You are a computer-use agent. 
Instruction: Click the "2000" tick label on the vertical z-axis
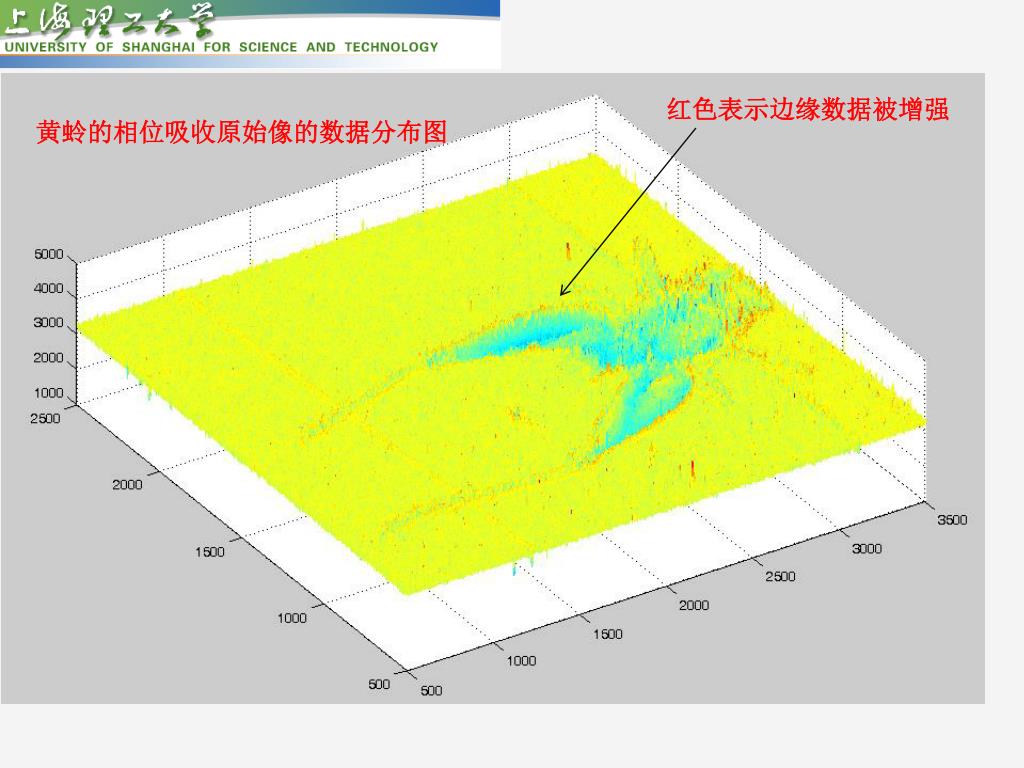49,358
